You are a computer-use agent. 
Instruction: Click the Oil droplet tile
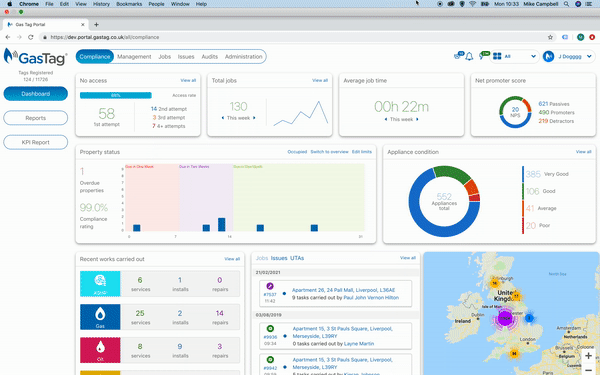pos(100,350)
